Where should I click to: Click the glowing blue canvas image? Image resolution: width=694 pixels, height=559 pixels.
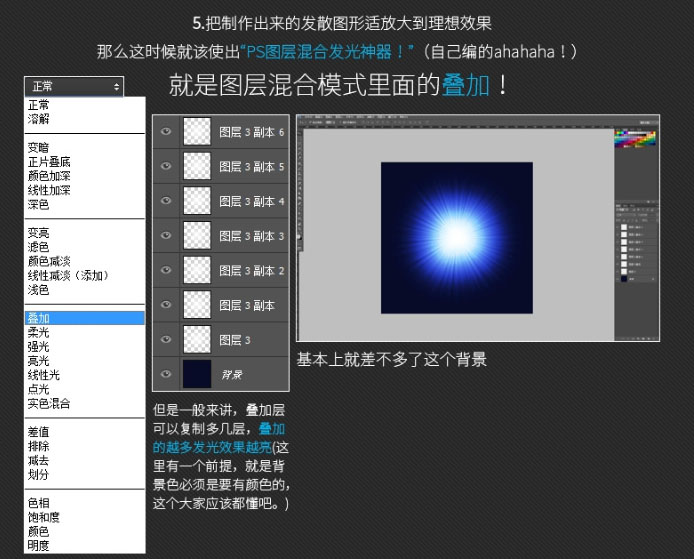tap(457, 238)
